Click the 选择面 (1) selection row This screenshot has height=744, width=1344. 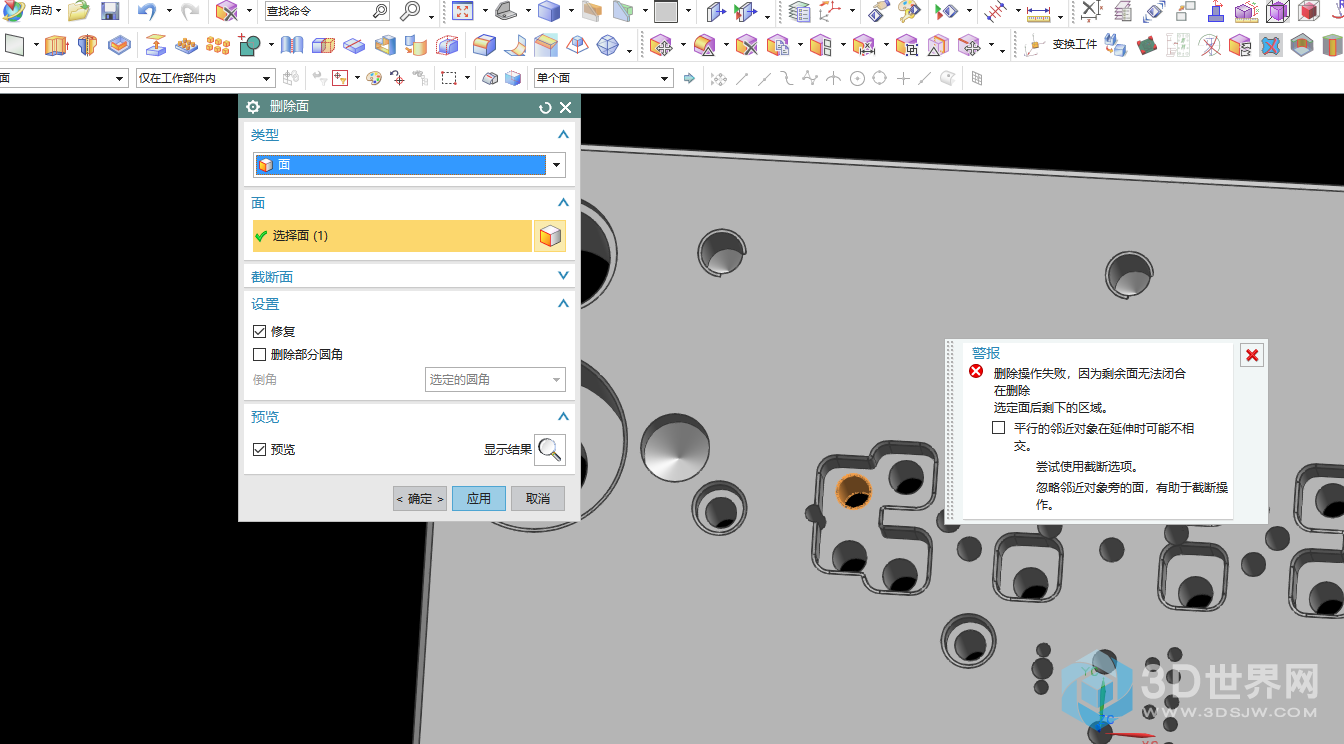pos(392,236)
